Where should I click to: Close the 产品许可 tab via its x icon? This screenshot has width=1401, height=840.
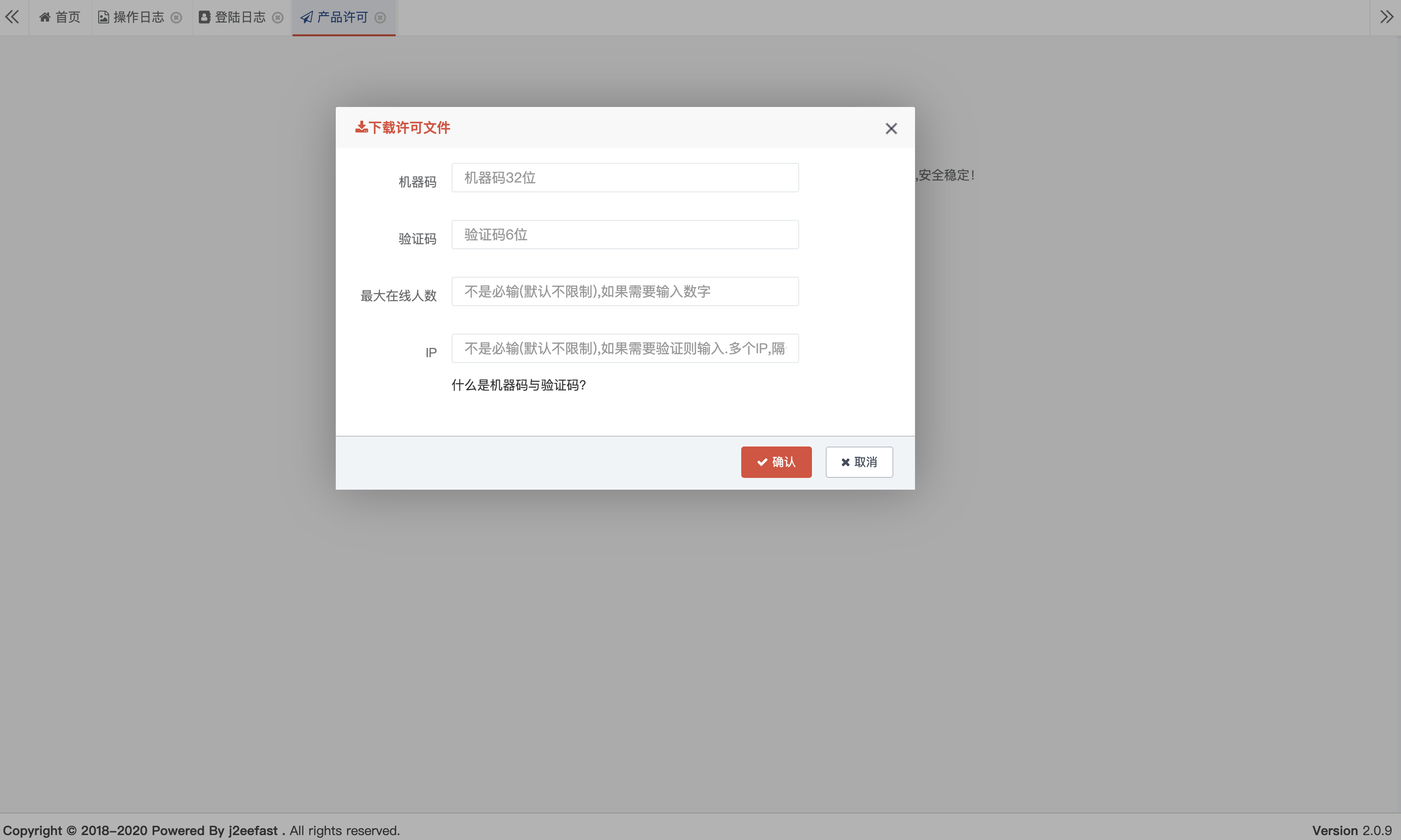[380, 18]
